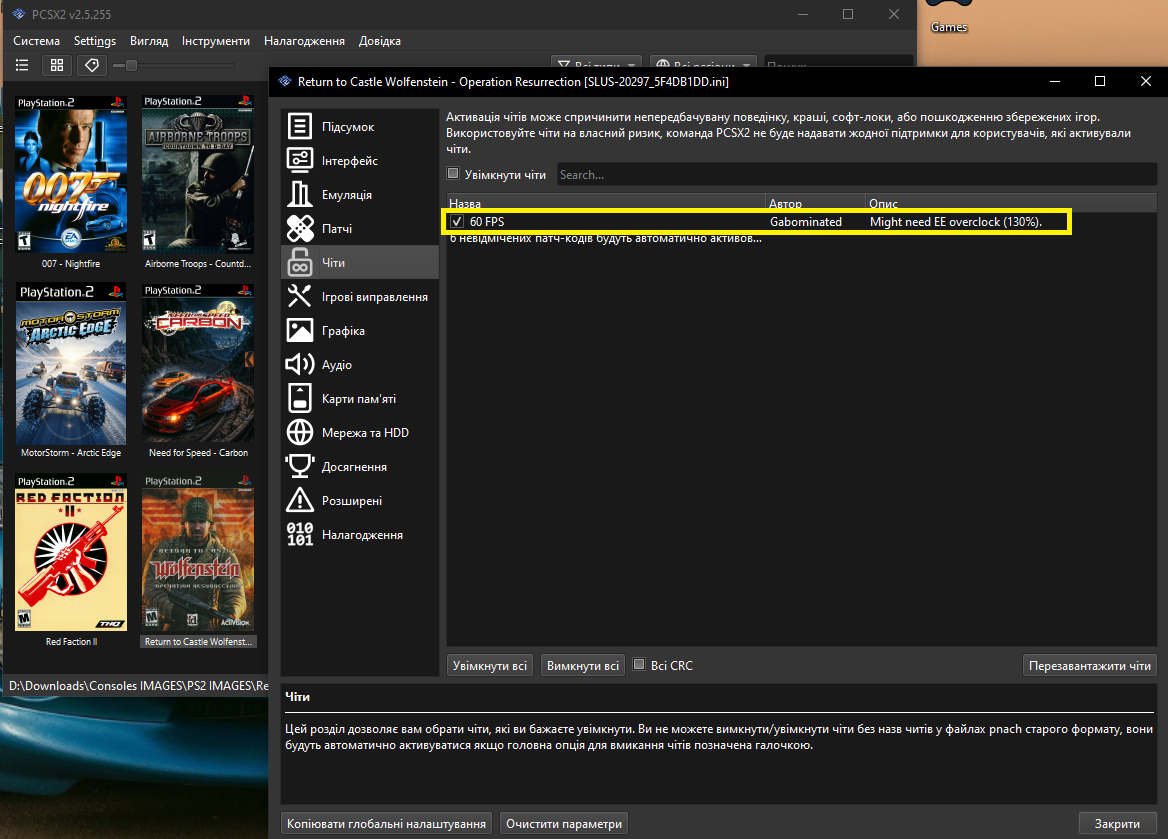This screenshot has width=1168, height=839.
Task: Open the Система menu
Action: point(36,41)
